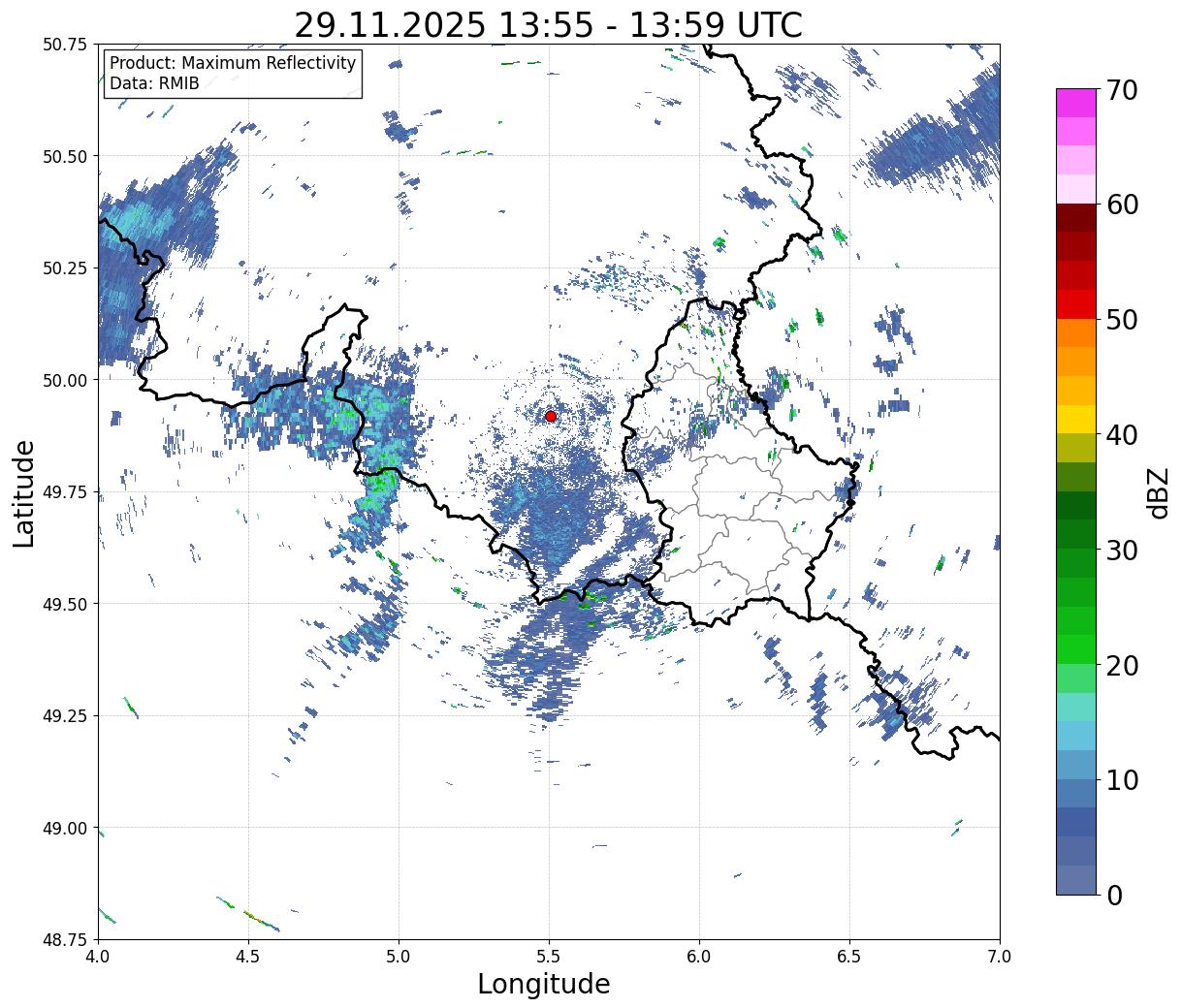The image size is (1182, 1008).
Task: Click the colorbar tick label 30
Action: [x=1122, y=551]
